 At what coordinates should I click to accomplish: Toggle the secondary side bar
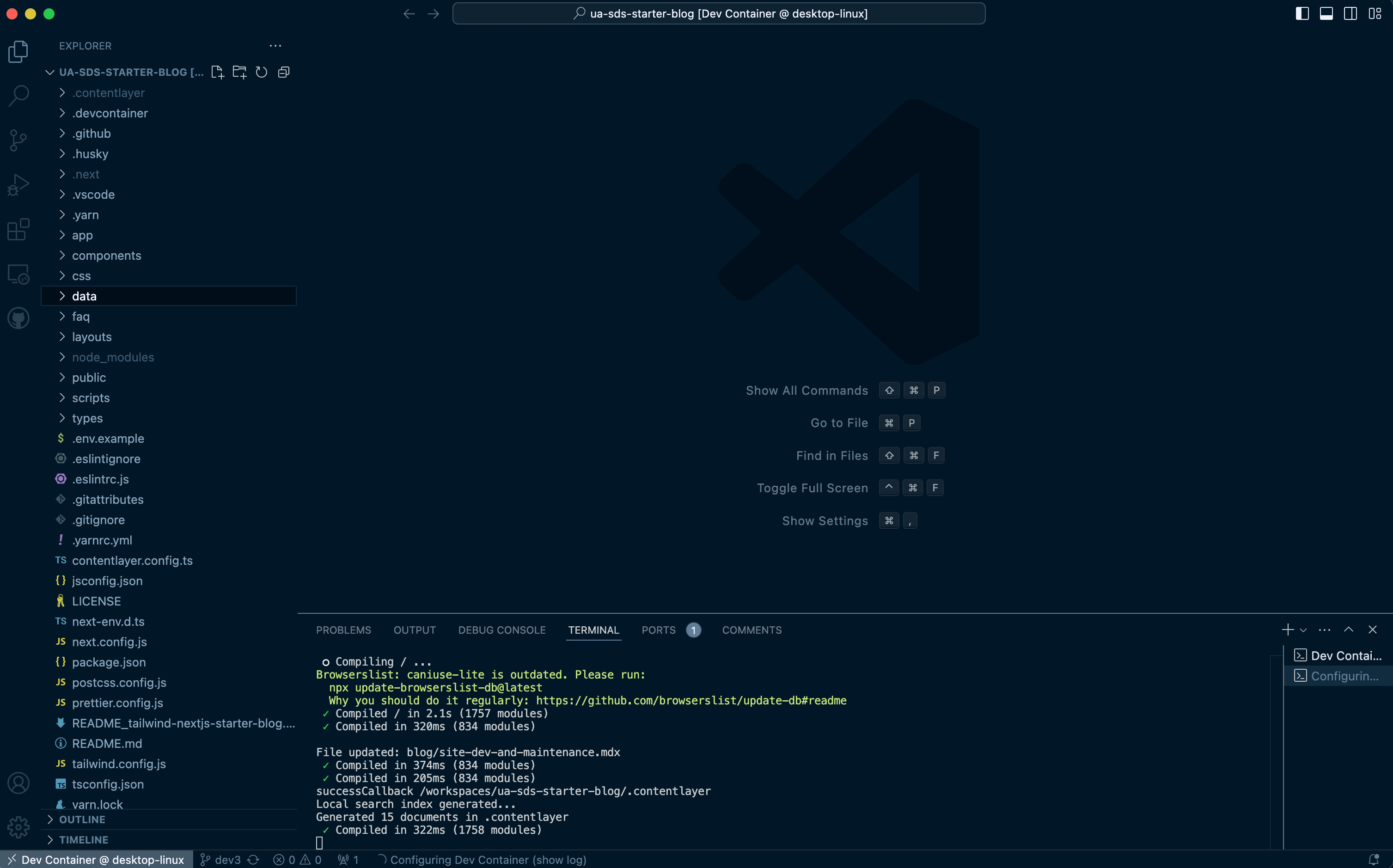coord(1350,14)
